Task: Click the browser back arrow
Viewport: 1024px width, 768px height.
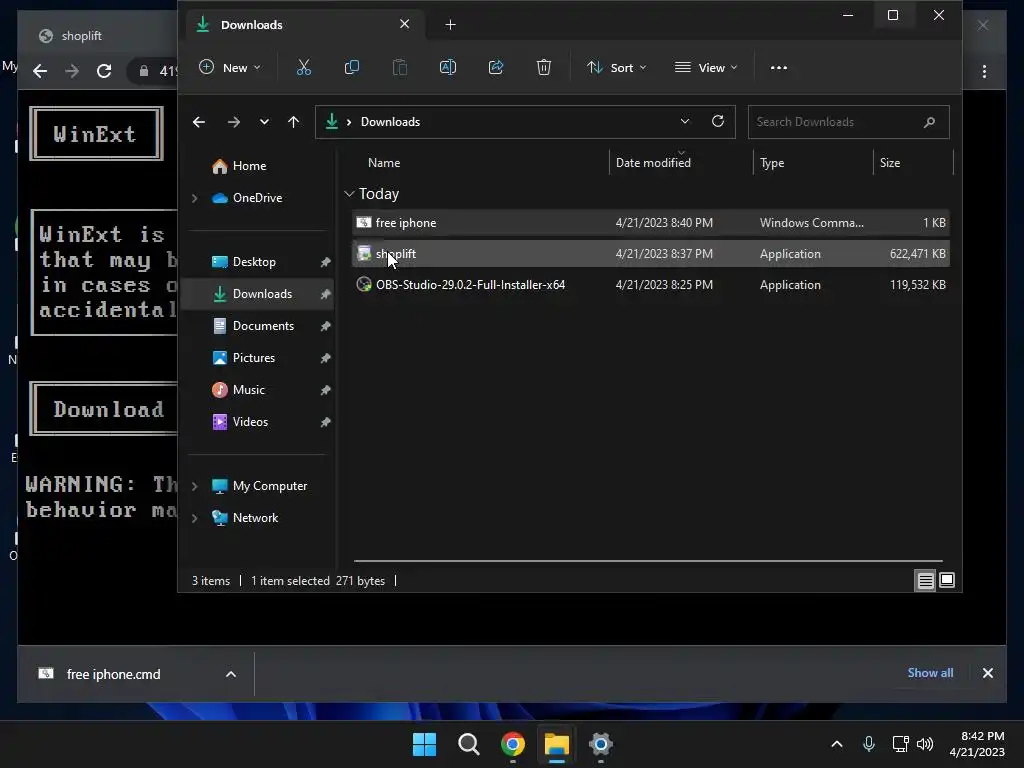Action: tap(40, 71)
